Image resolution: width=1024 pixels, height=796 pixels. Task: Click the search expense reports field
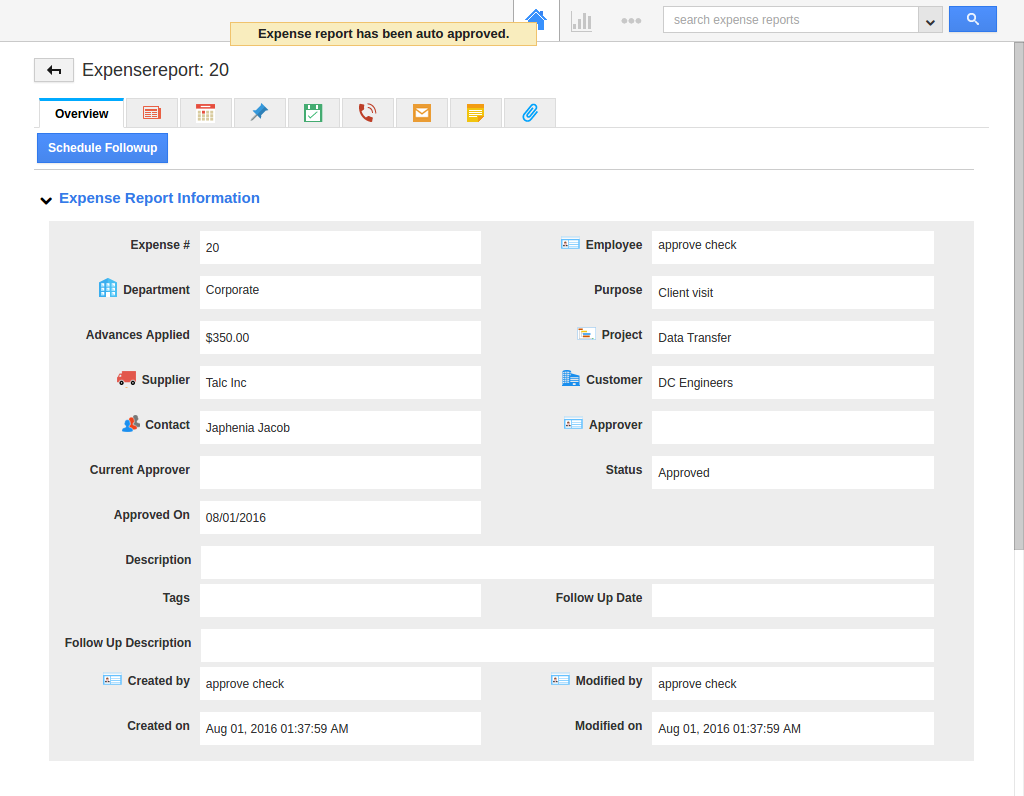tap(790, 20)
